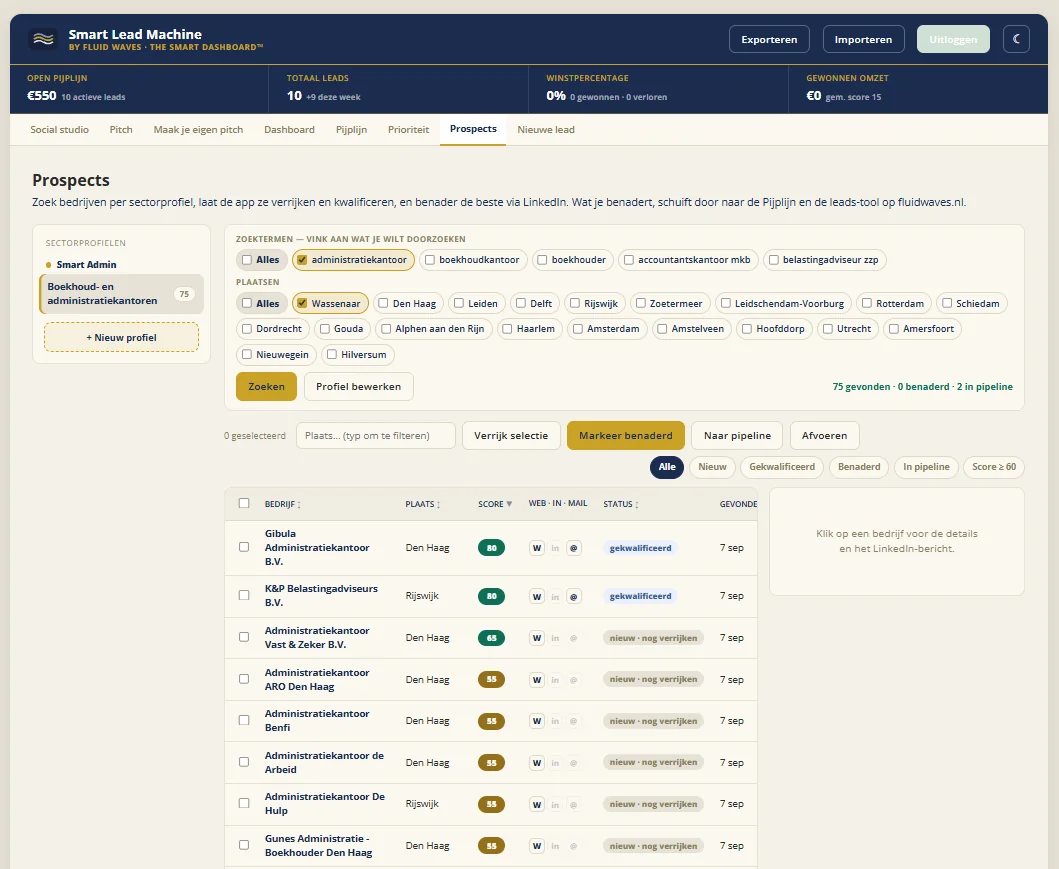This screenshot has height=869, width=1059.
Task: Click the Fluid Waves logo icon
Action: (43, 39)
